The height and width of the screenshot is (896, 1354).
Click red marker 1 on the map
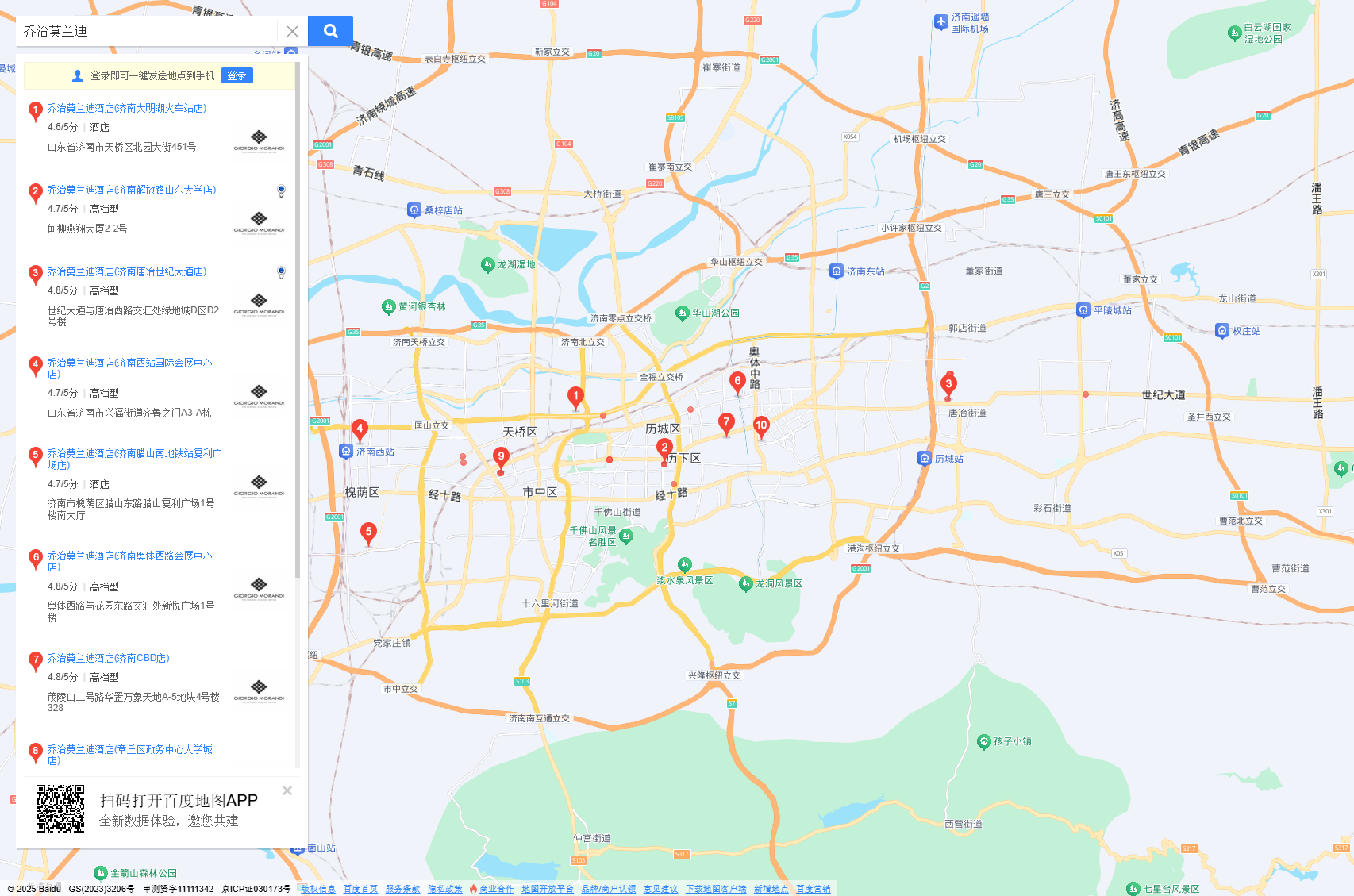coord(575,398)
